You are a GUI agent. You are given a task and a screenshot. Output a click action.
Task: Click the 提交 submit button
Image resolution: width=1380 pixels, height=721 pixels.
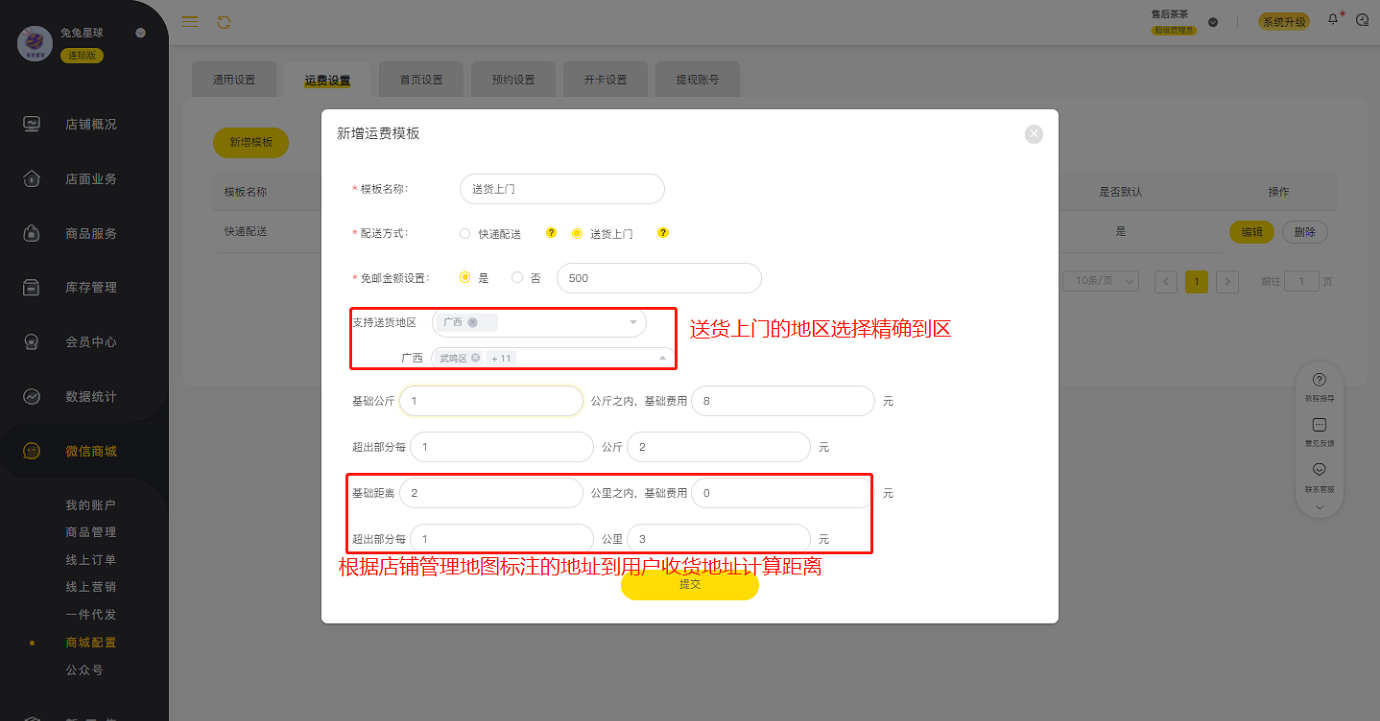pyautogui.click(x=690, y=584)
